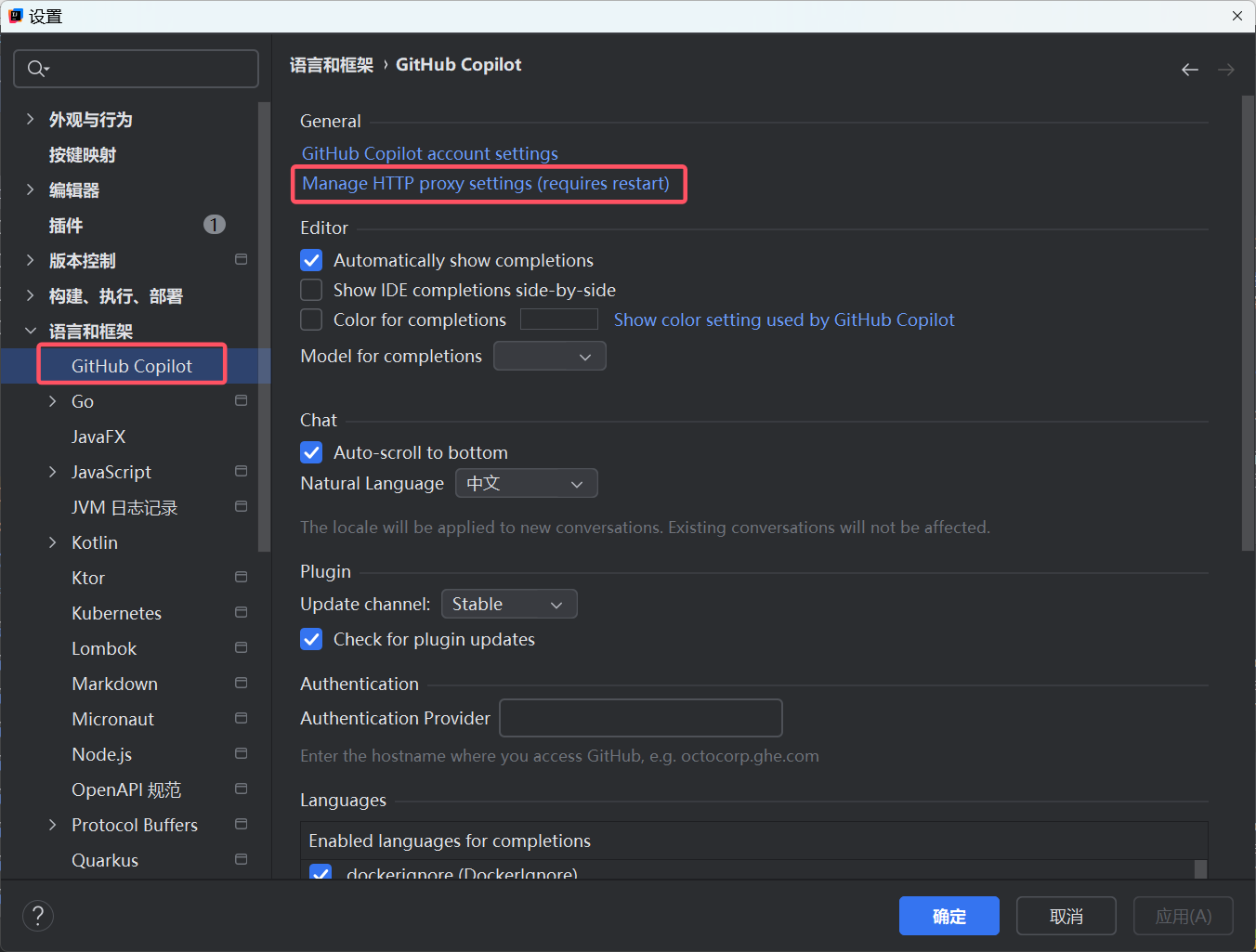Uncheck dockerignore language checkbox
1256x952 pixels.
click(x=321, y=872)
